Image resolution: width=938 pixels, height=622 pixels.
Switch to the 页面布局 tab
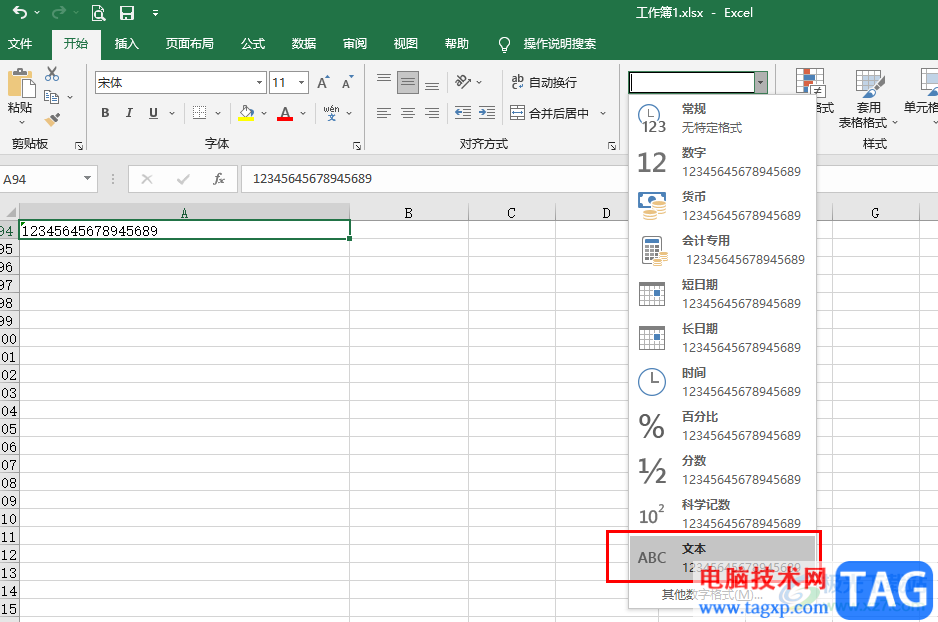[189, 44]
